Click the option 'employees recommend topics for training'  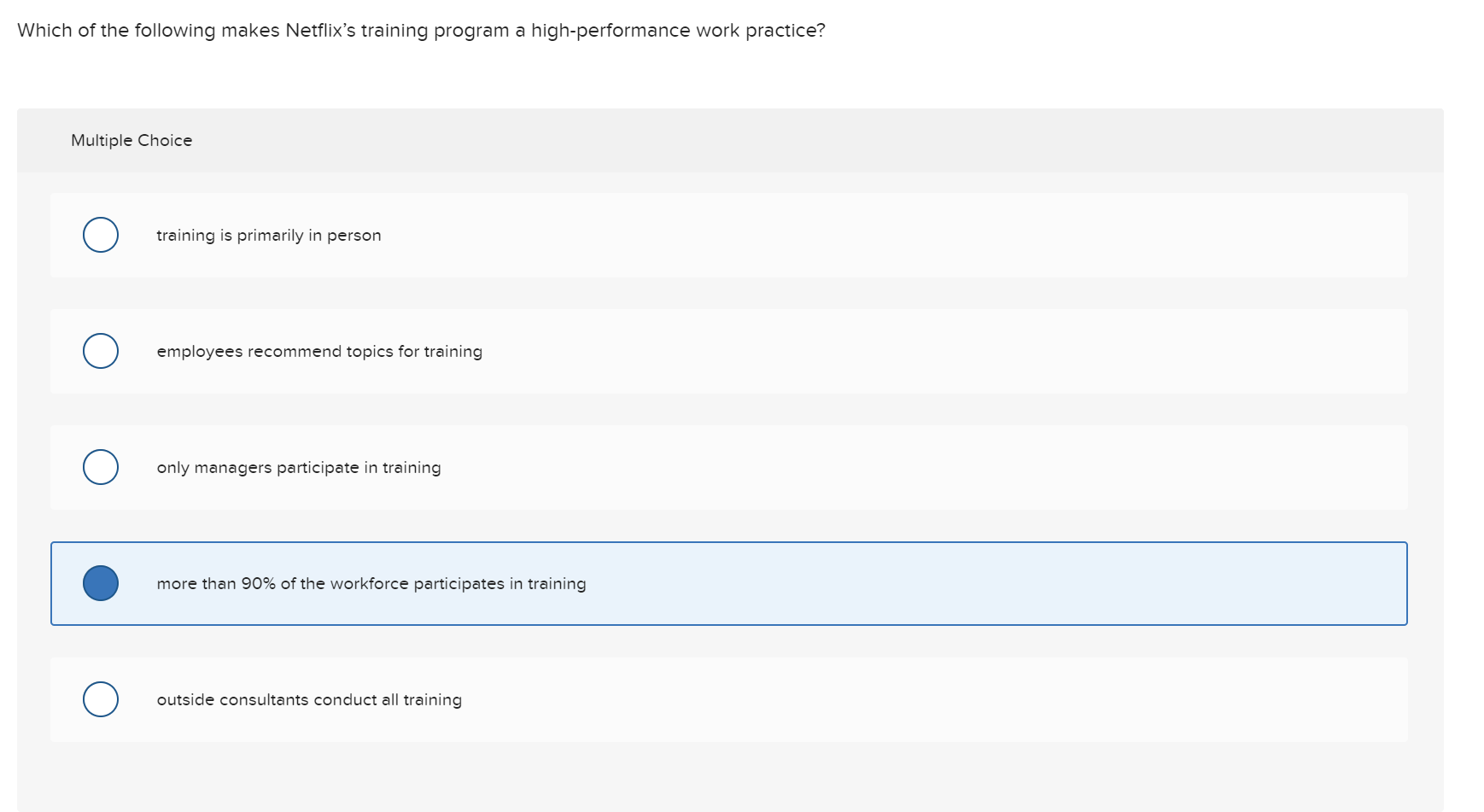coord(319,351)
